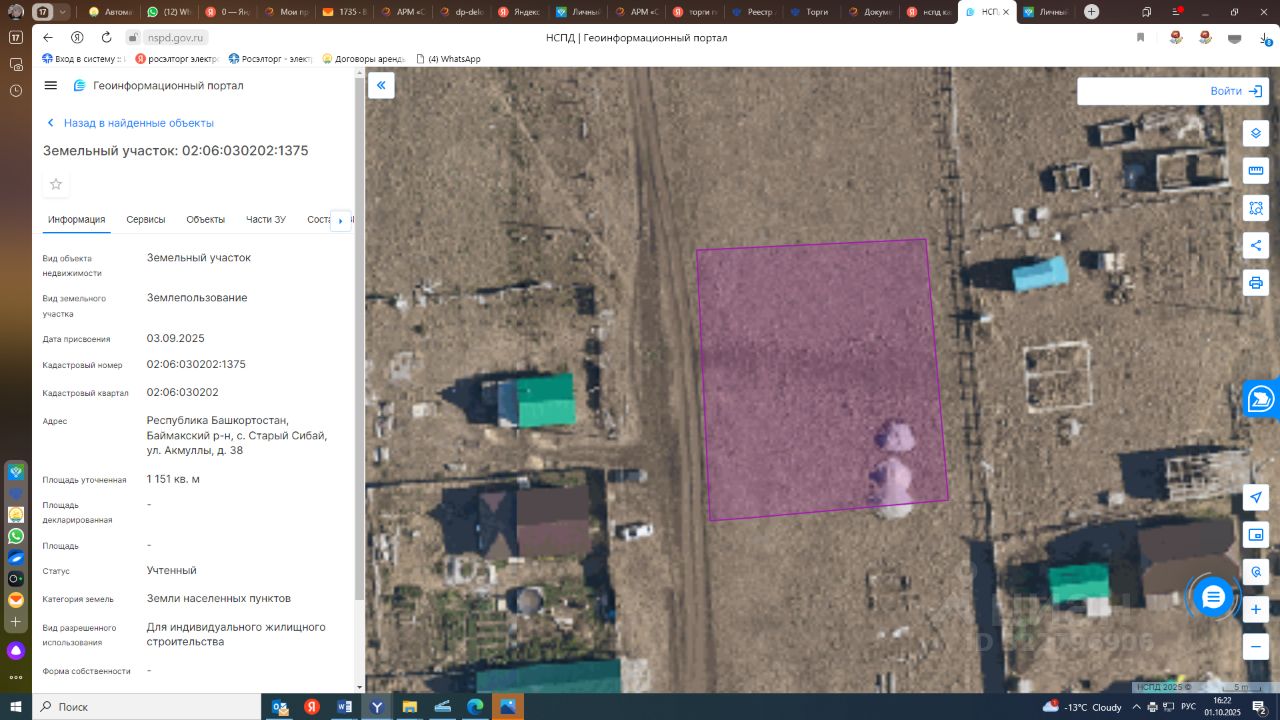Share the current map view
The height and width of the screenshot is (720, 1280).
tap(1256, 245)
